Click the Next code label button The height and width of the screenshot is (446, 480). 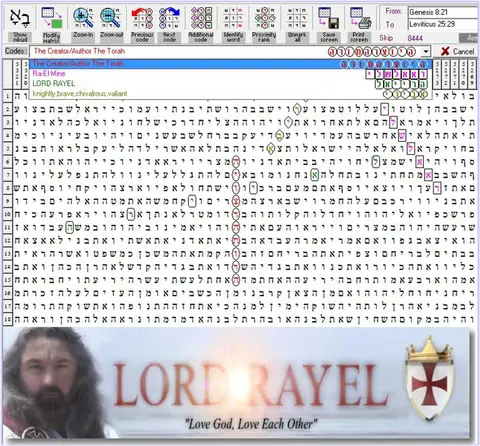169,37
